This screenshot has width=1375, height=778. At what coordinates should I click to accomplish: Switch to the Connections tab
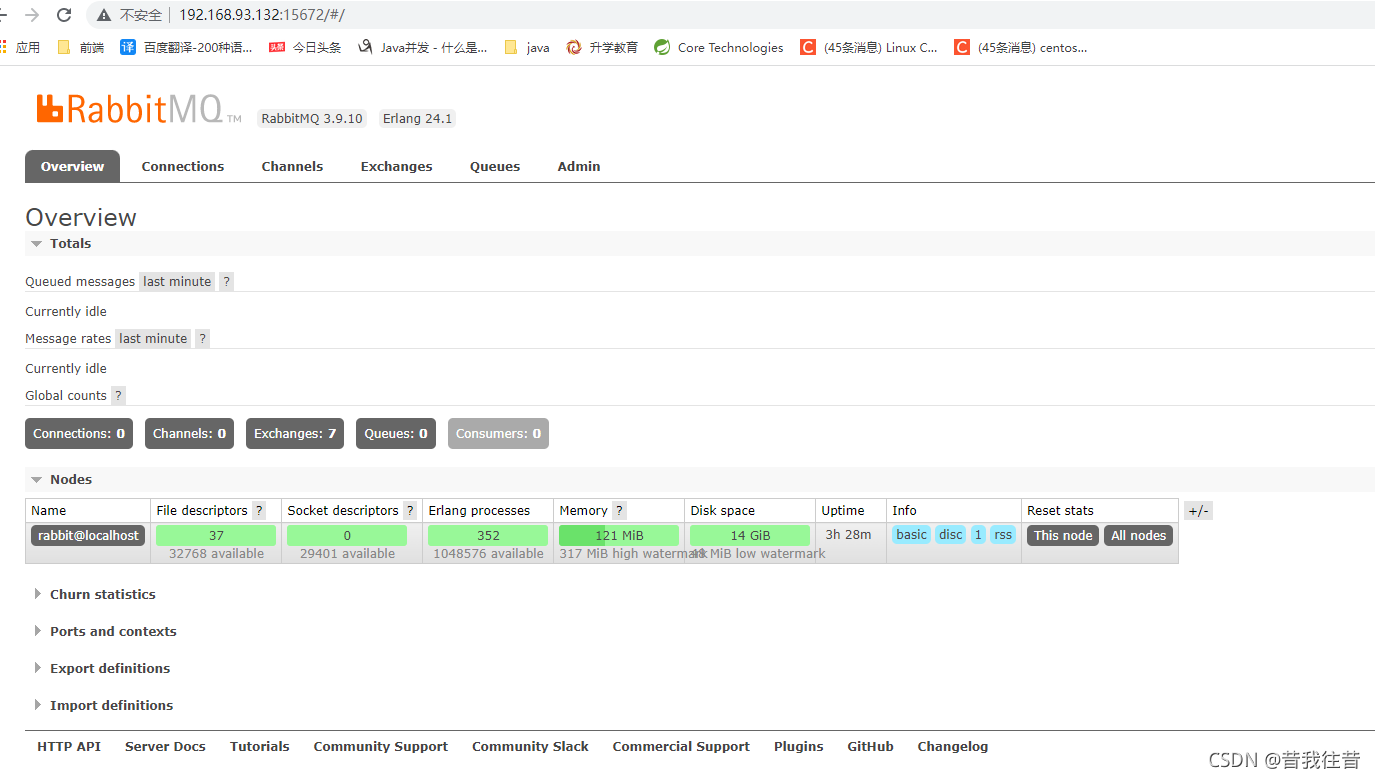[x=183, y=166]
